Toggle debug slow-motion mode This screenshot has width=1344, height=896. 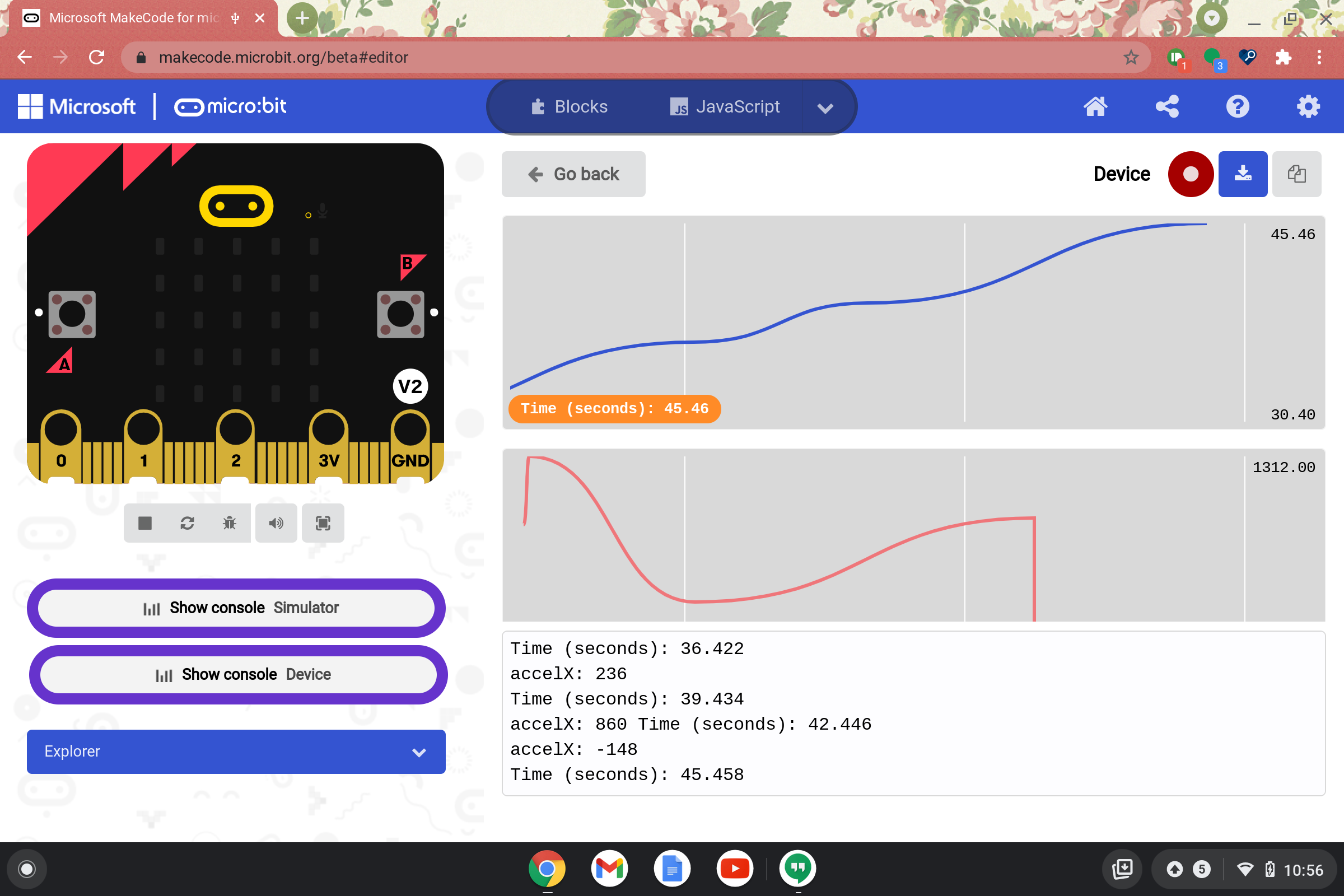[228, 523]
